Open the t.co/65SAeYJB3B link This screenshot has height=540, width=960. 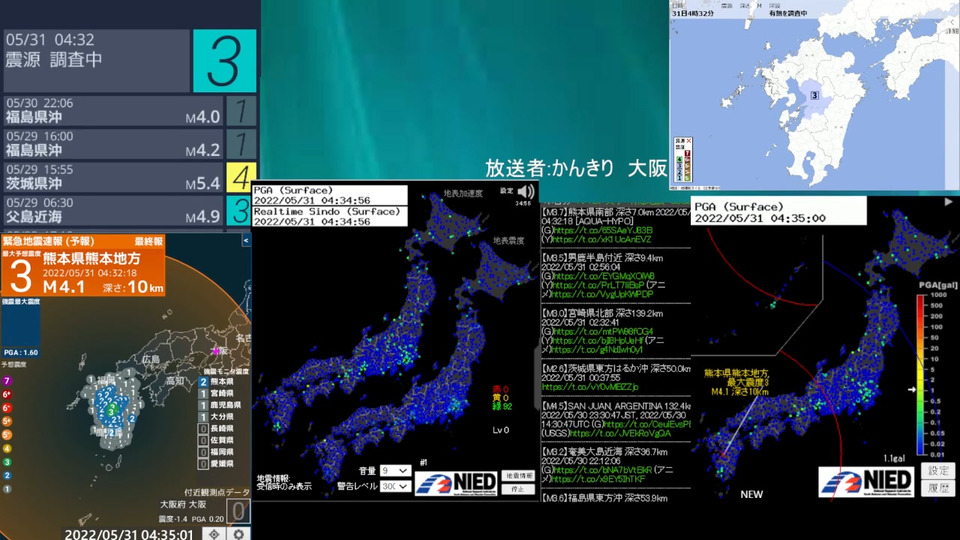pyautogui.click(x=603, y=230)
